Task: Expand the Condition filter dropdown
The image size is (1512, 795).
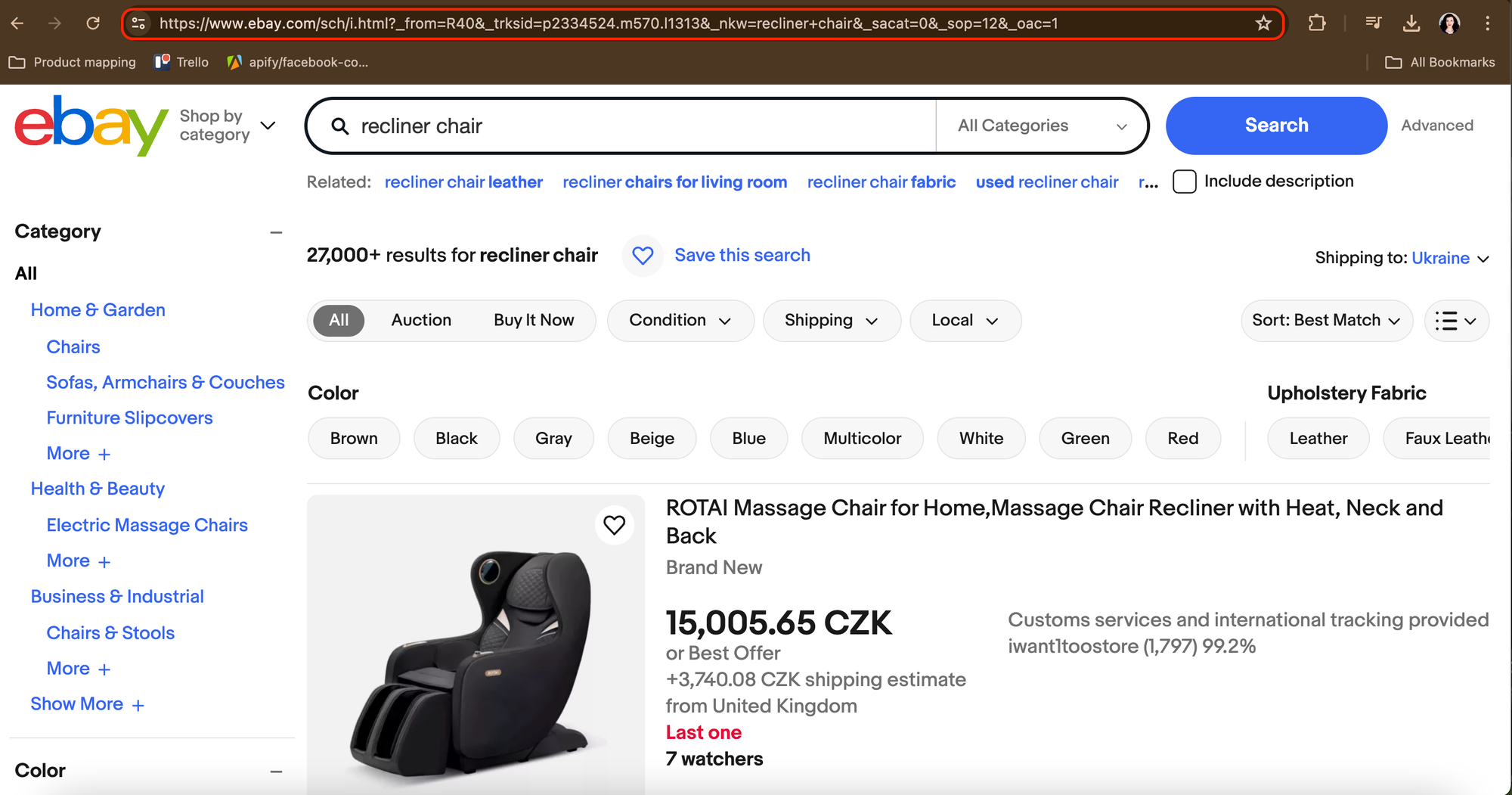Action: [680, 321]
